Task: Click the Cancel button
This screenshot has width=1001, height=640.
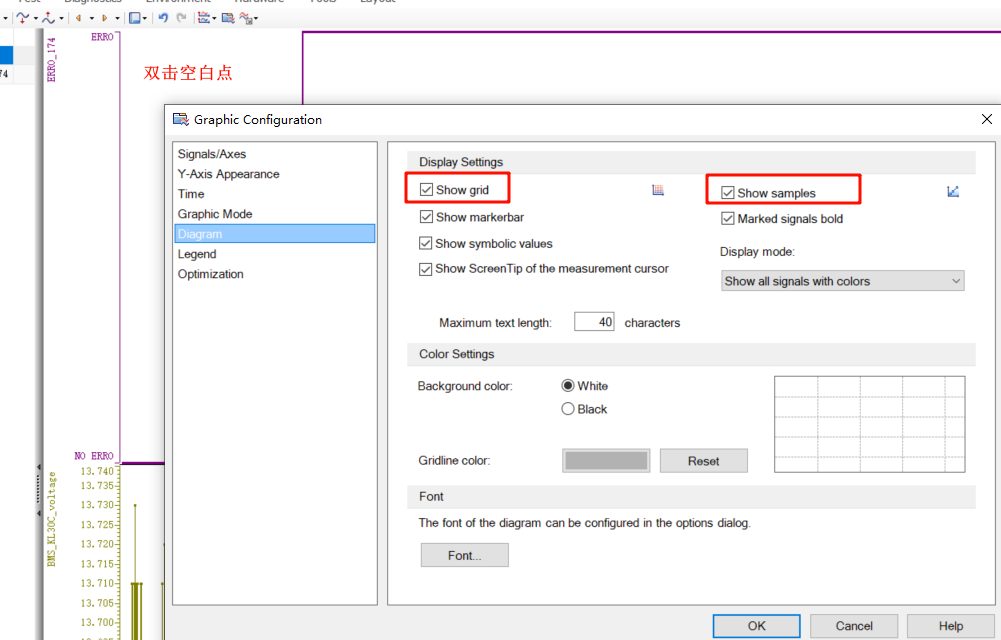Action: tap(854, 626)
